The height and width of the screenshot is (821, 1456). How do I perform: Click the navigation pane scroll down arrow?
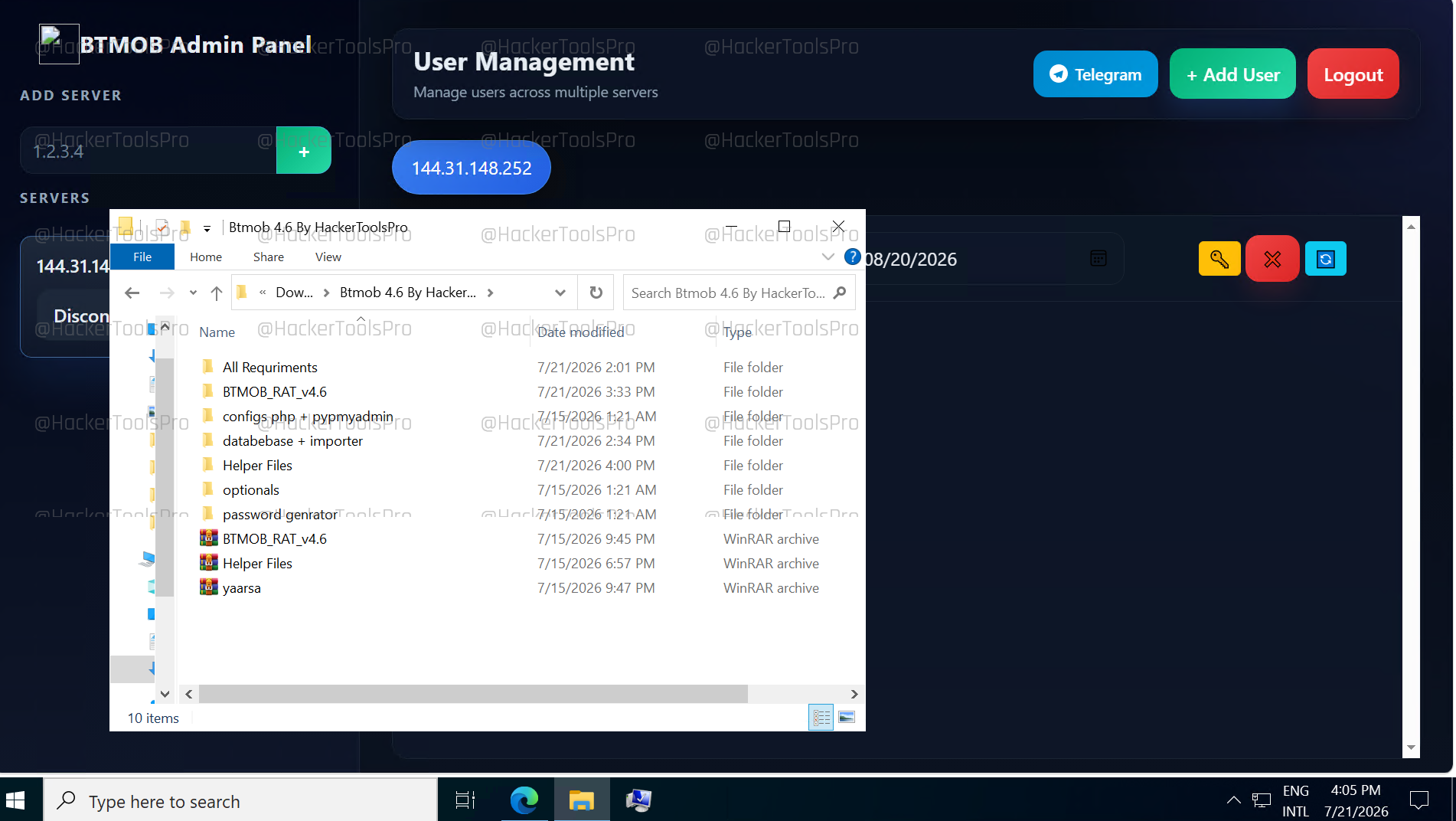[x=165, y=694]
